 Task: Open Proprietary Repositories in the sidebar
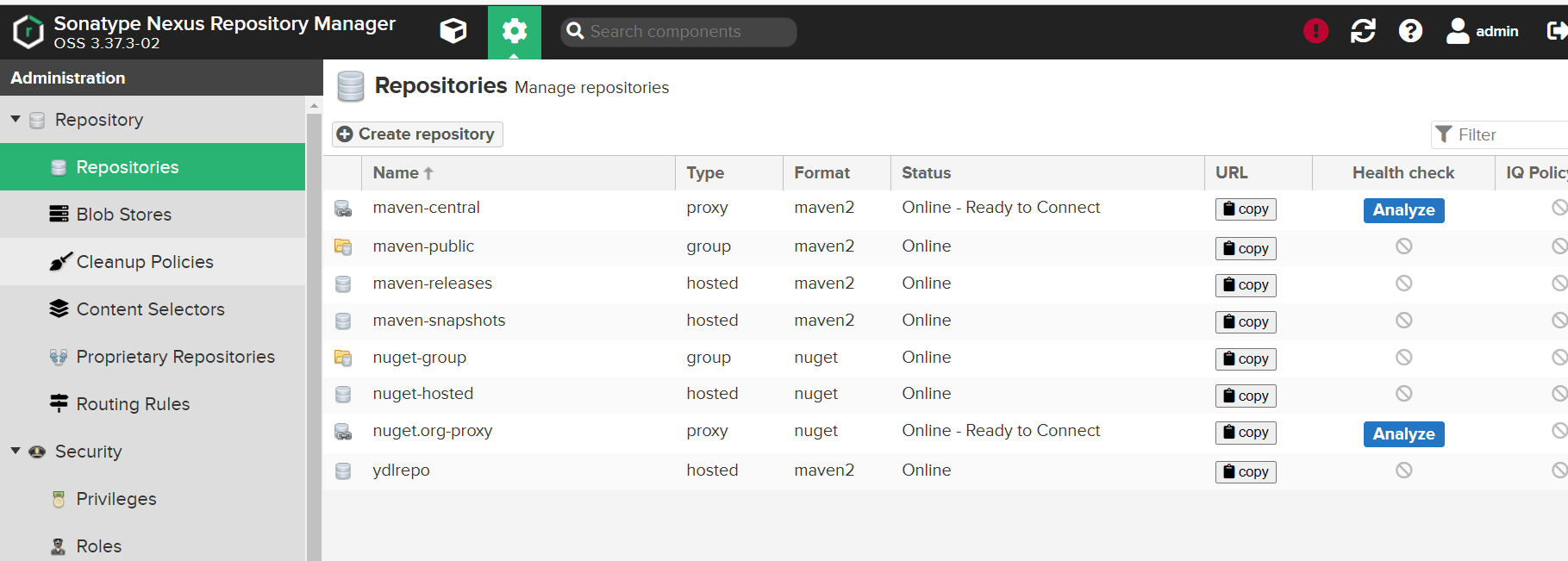153,357
